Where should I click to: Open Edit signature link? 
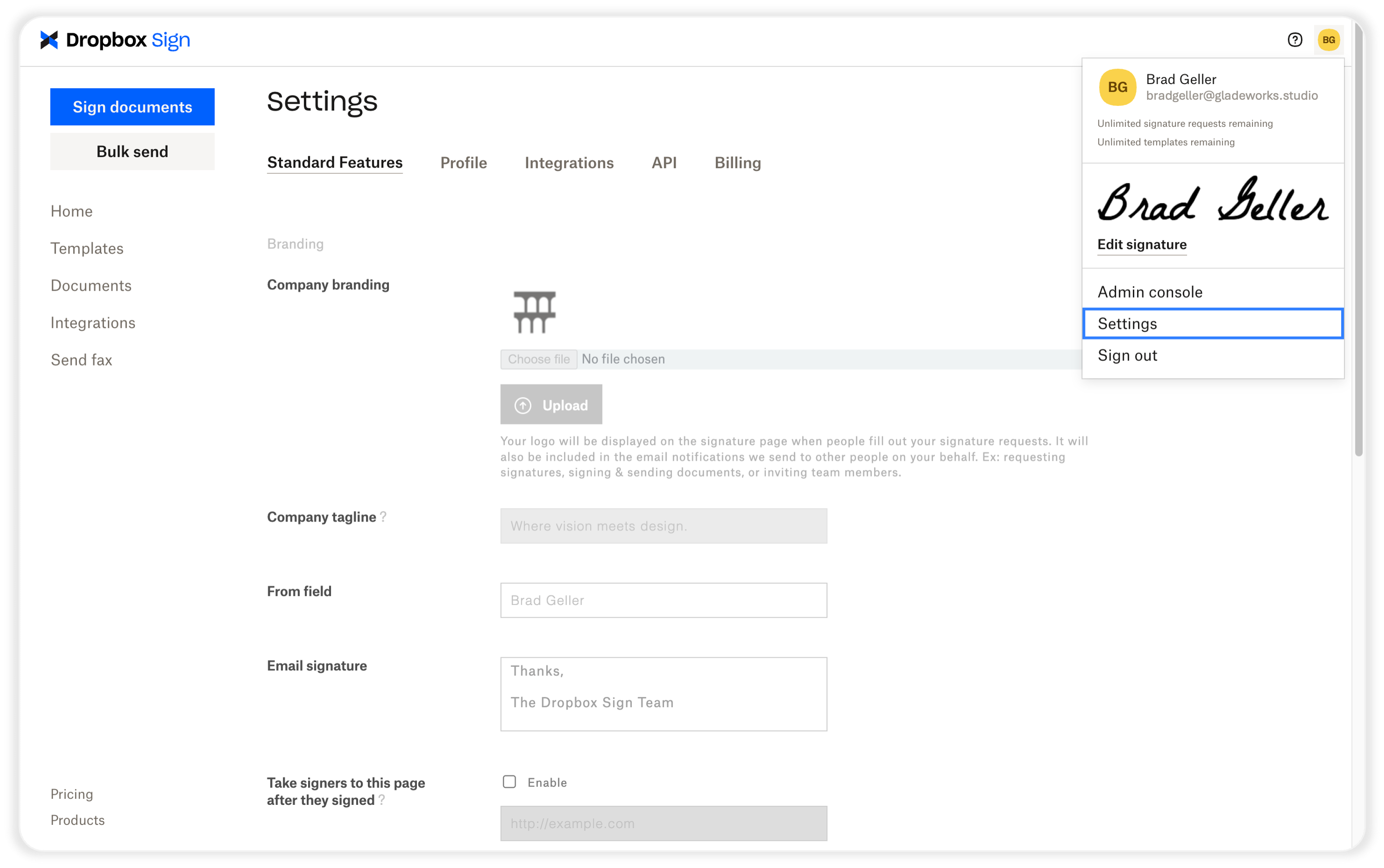pyautogui.click(x=1142, y=245)
